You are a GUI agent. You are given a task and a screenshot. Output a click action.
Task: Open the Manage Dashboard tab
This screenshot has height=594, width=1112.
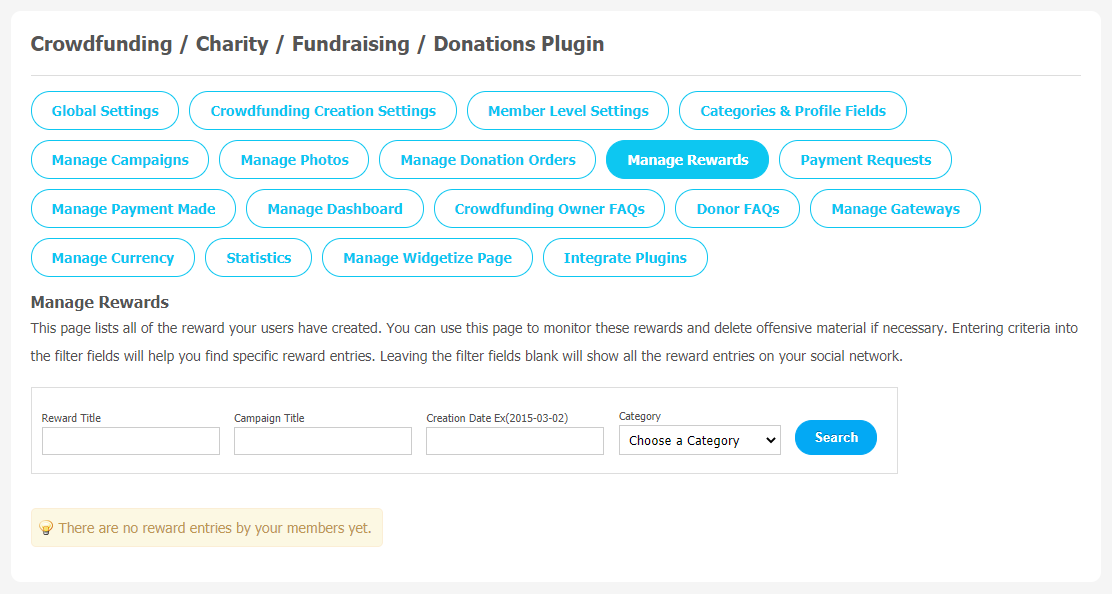click(x=335, y=208)
